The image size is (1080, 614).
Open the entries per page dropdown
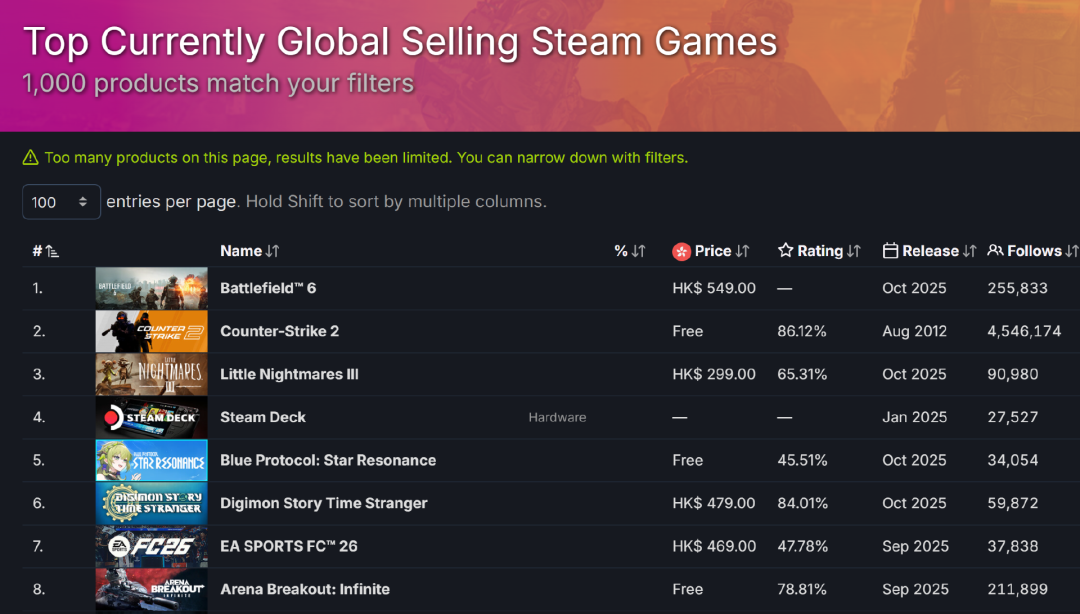tap(61, 202)
